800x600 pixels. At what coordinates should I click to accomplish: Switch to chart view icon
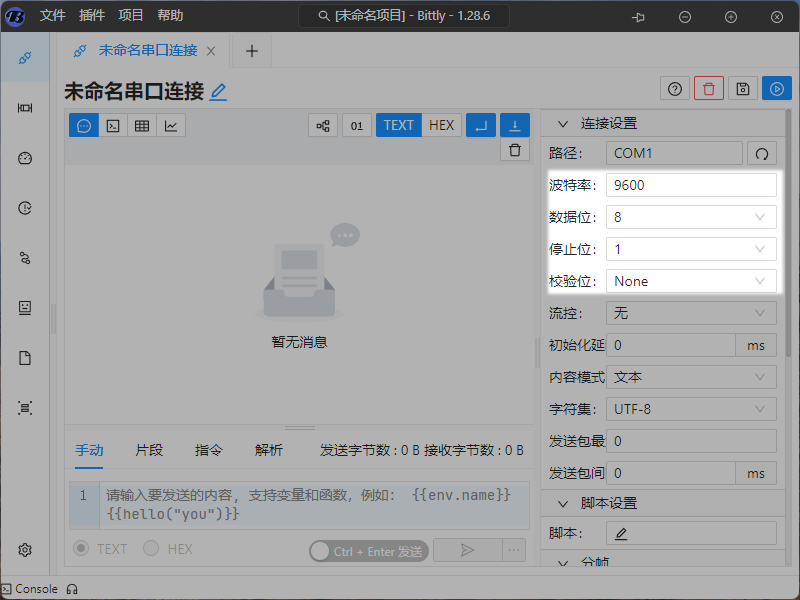171,125
